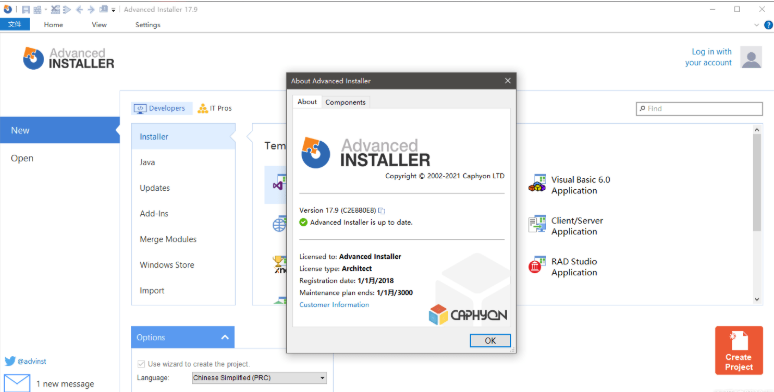
Task: Click the Twitter @advinst icon
Action: (x=10, y=361)
